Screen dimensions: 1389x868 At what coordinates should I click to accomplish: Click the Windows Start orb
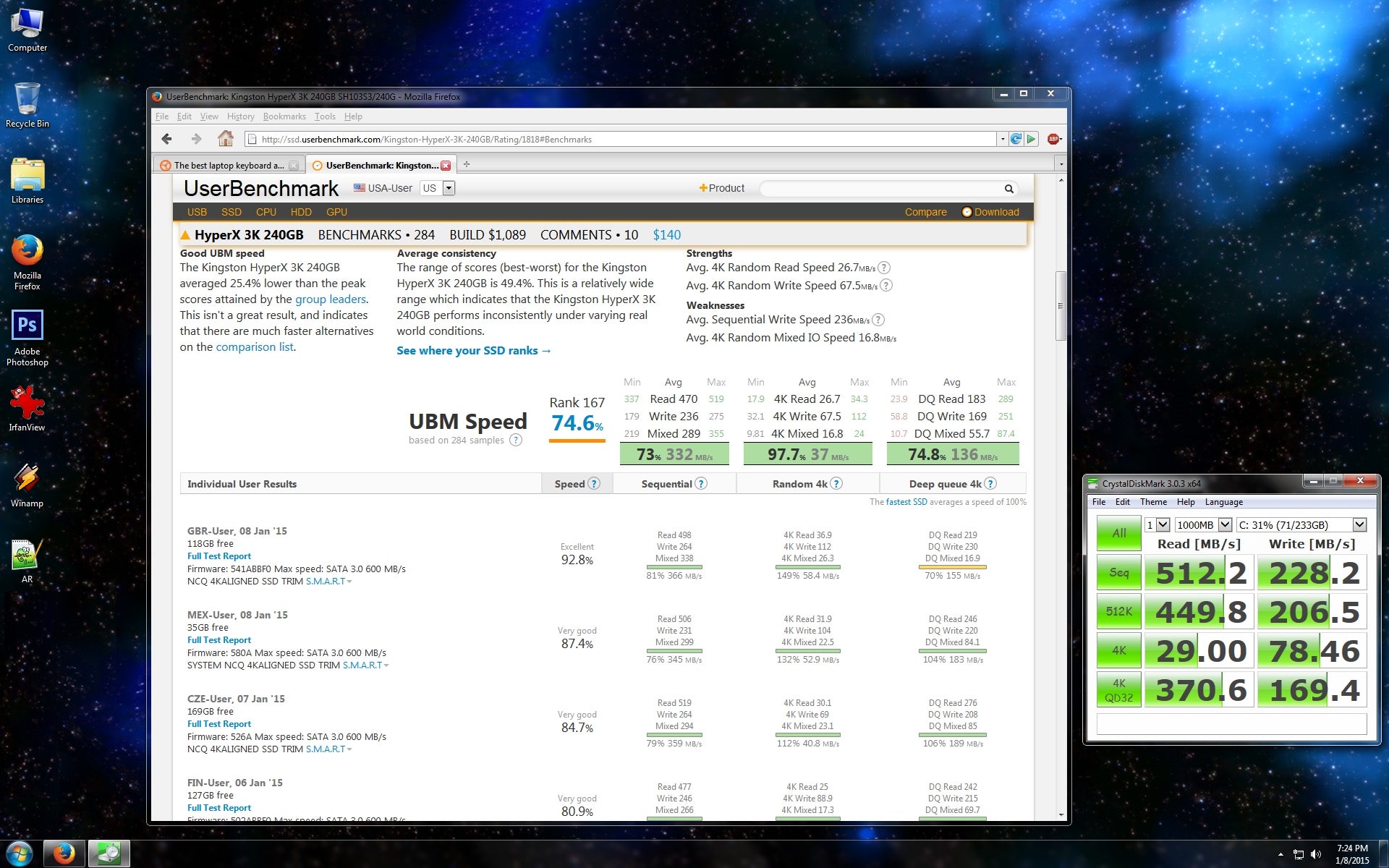(20, 854)
